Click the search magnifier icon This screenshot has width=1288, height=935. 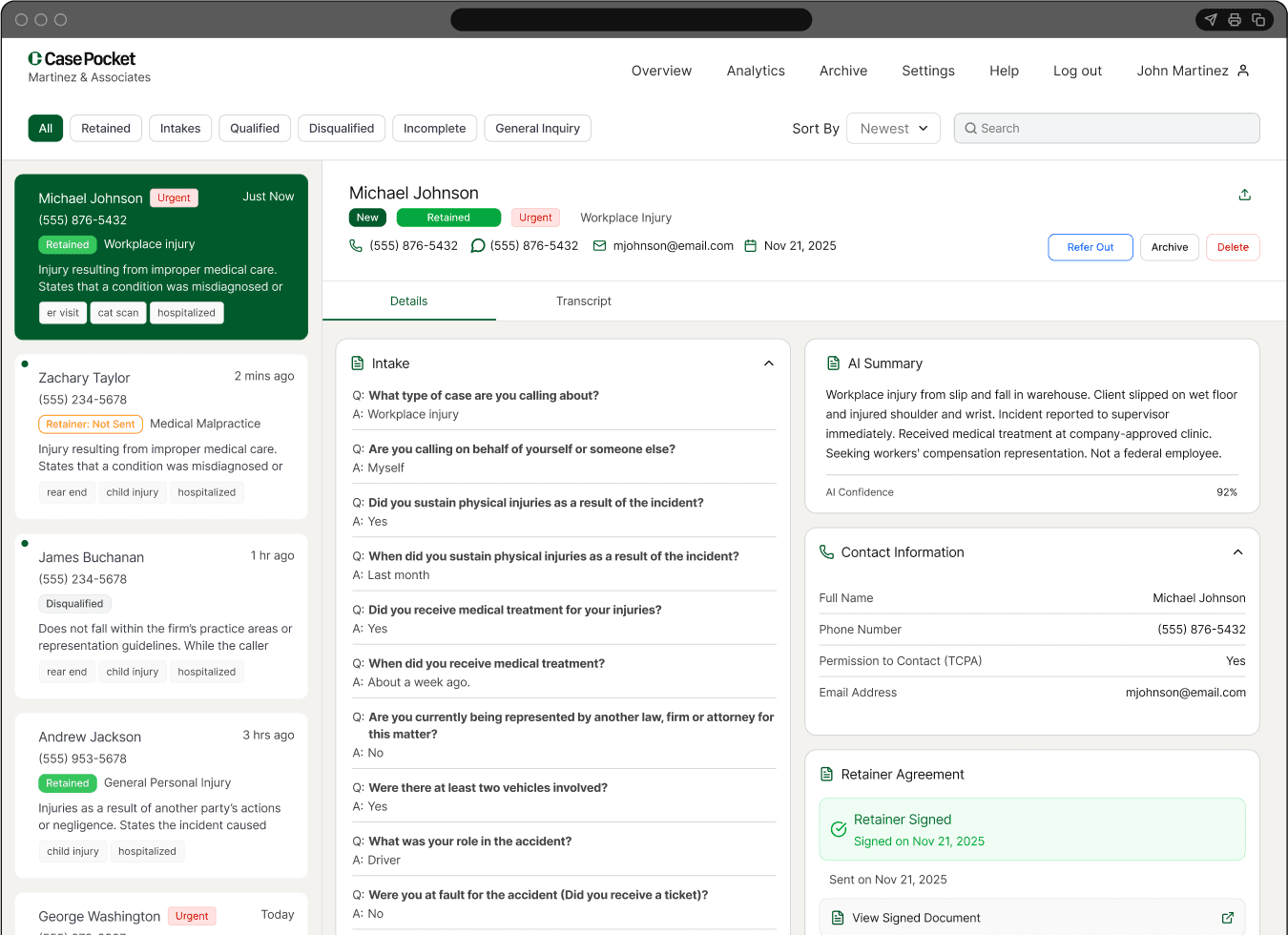tap(970, 129)
